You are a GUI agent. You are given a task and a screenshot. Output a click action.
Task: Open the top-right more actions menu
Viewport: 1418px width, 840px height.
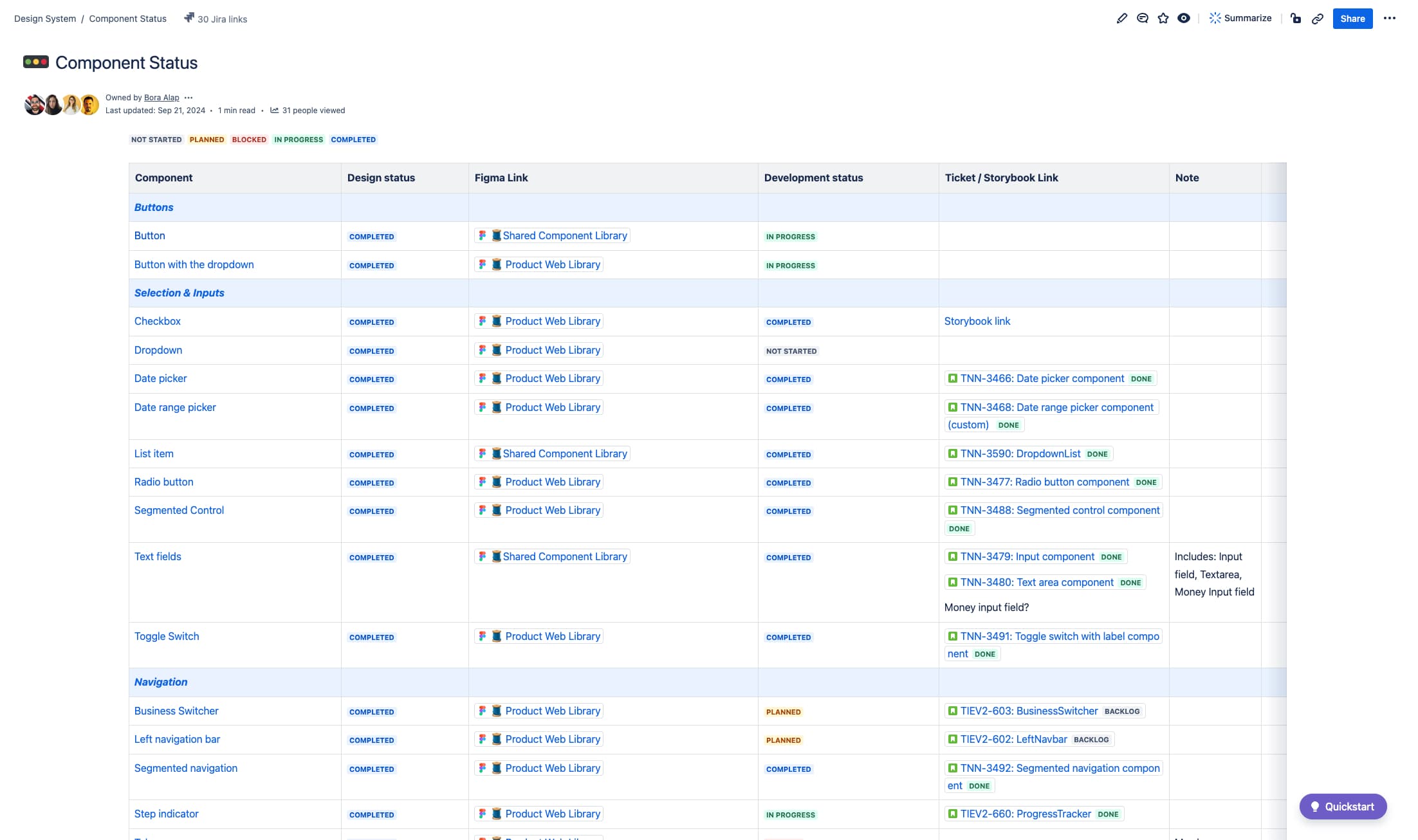click(x=1389, y=19)
